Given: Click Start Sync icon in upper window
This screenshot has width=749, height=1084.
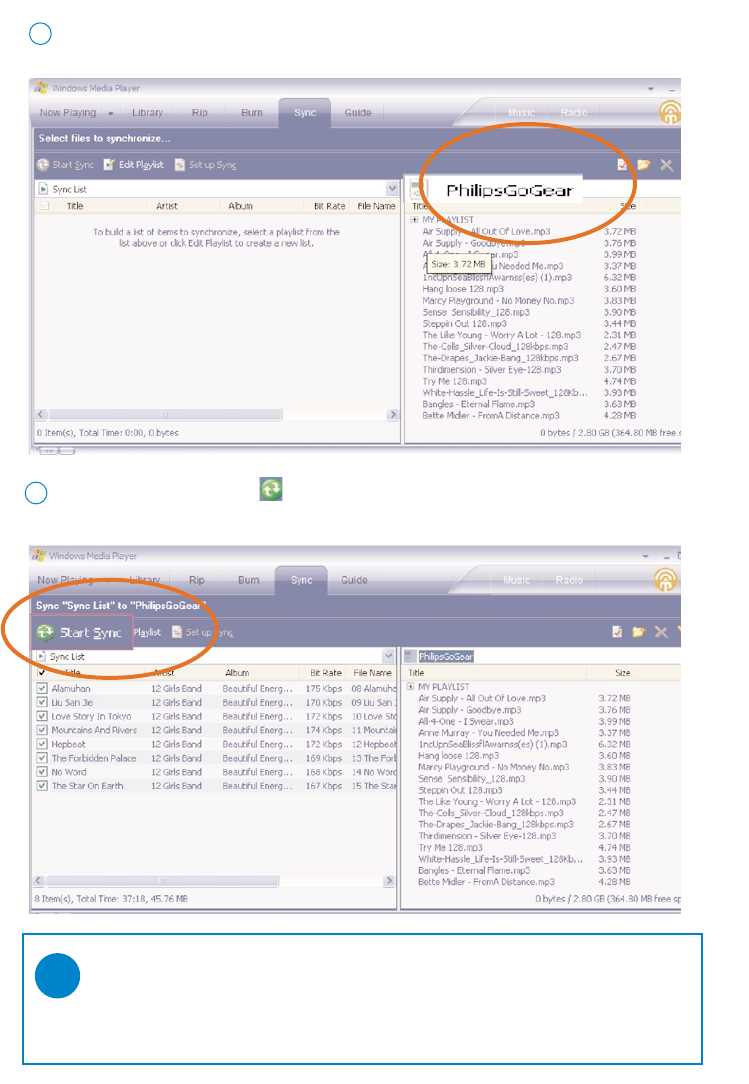Looking at the screenshot, I should coord(44,165).
